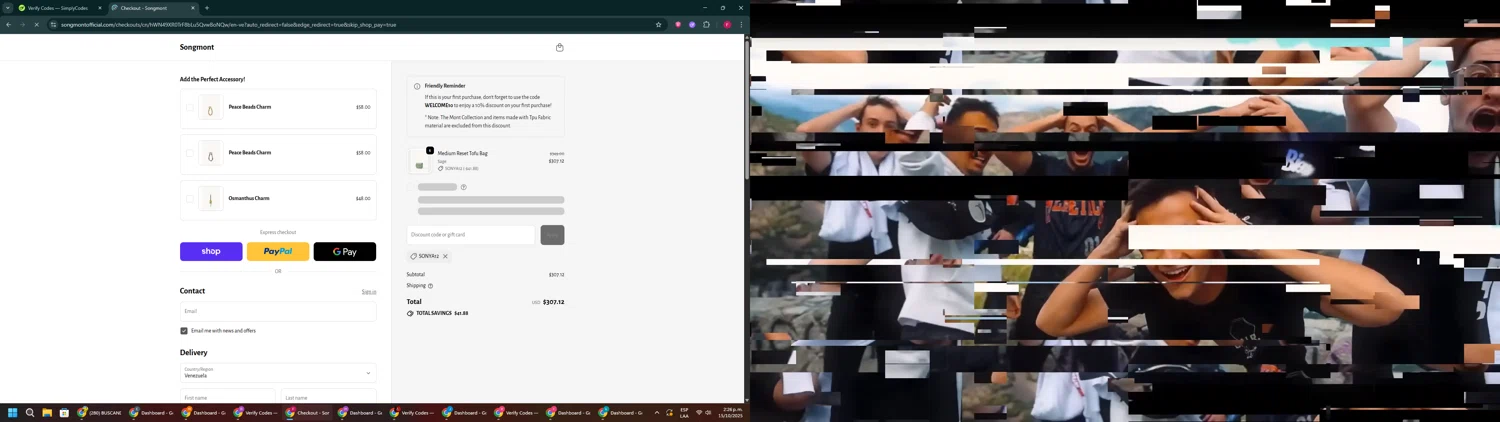The height and width of the screenshot is (422, 1500).
Task: Open the Wi-Fi network tray icon
Action: coord(699,413)
